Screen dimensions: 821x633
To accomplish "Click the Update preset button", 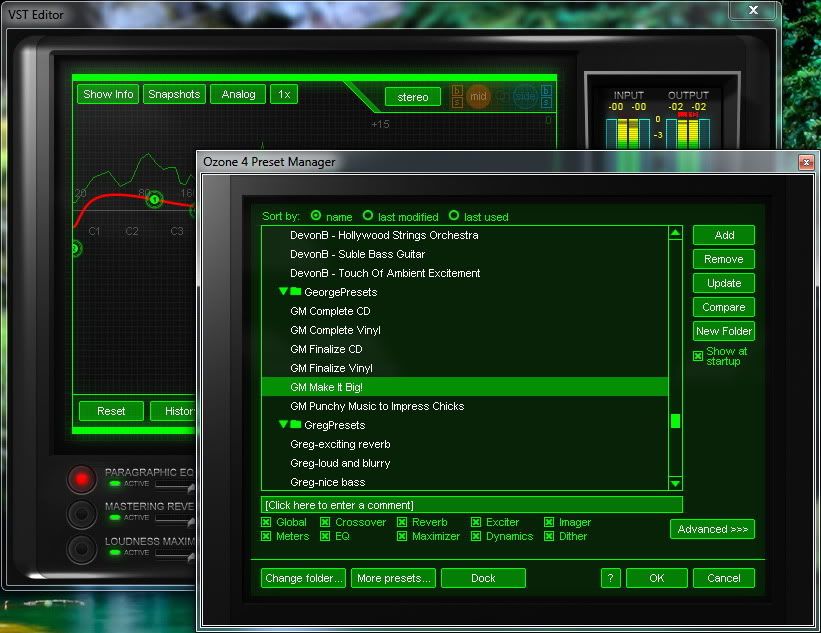I will tap(724, 283).
